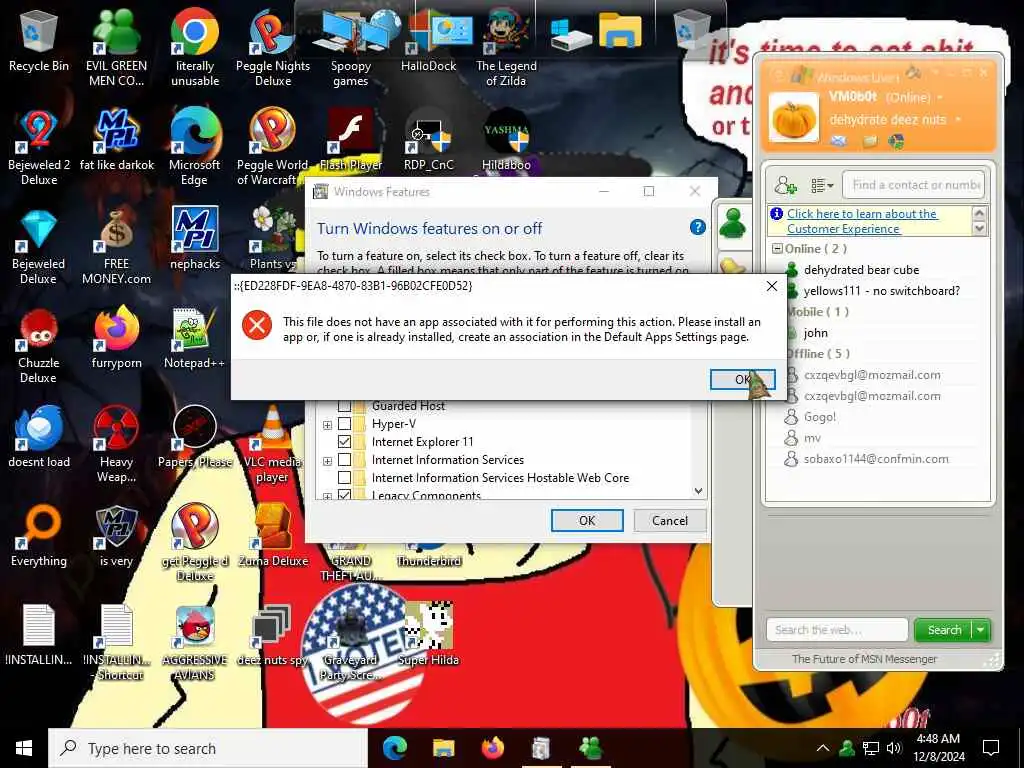The height and width of the screenshot is (768, 1024).
Task: Open contact list layout dropdown
Action: pos(822,185)
